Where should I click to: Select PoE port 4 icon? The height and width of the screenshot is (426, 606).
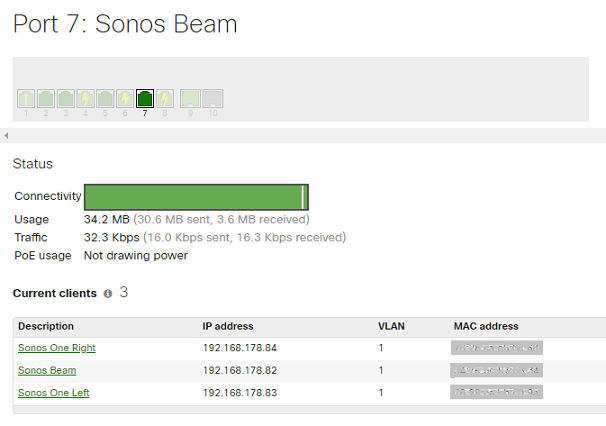click(85, 98)
